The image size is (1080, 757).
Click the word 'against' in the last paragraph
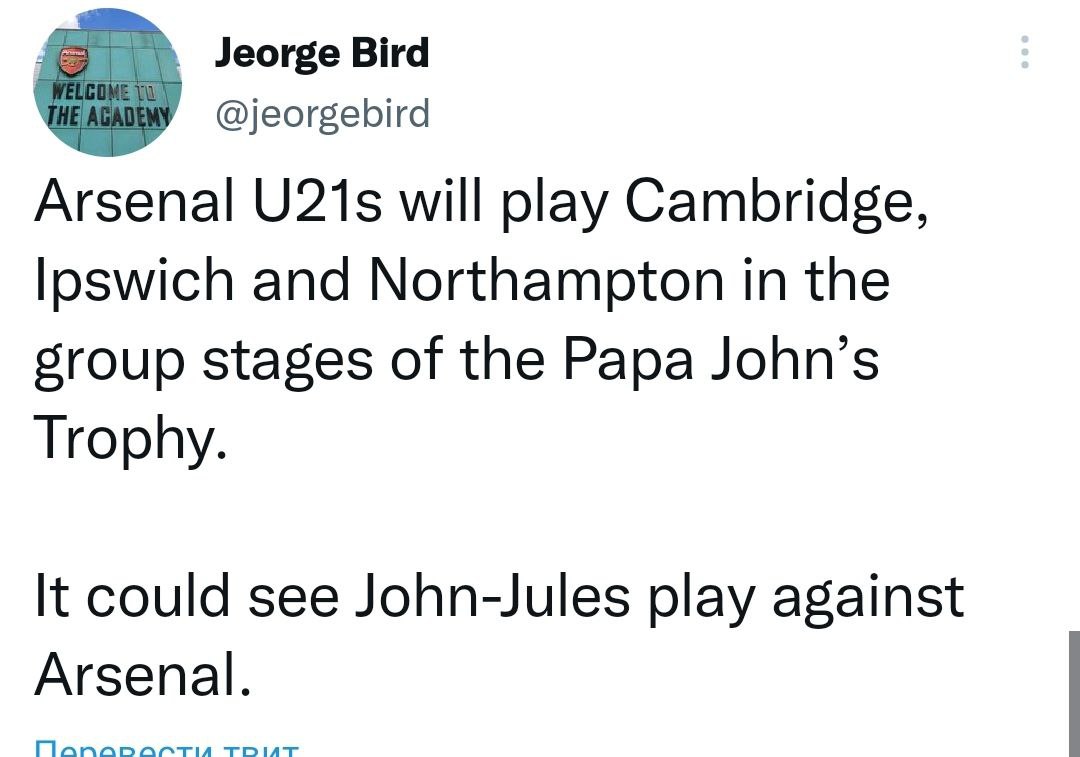[867, 597]
